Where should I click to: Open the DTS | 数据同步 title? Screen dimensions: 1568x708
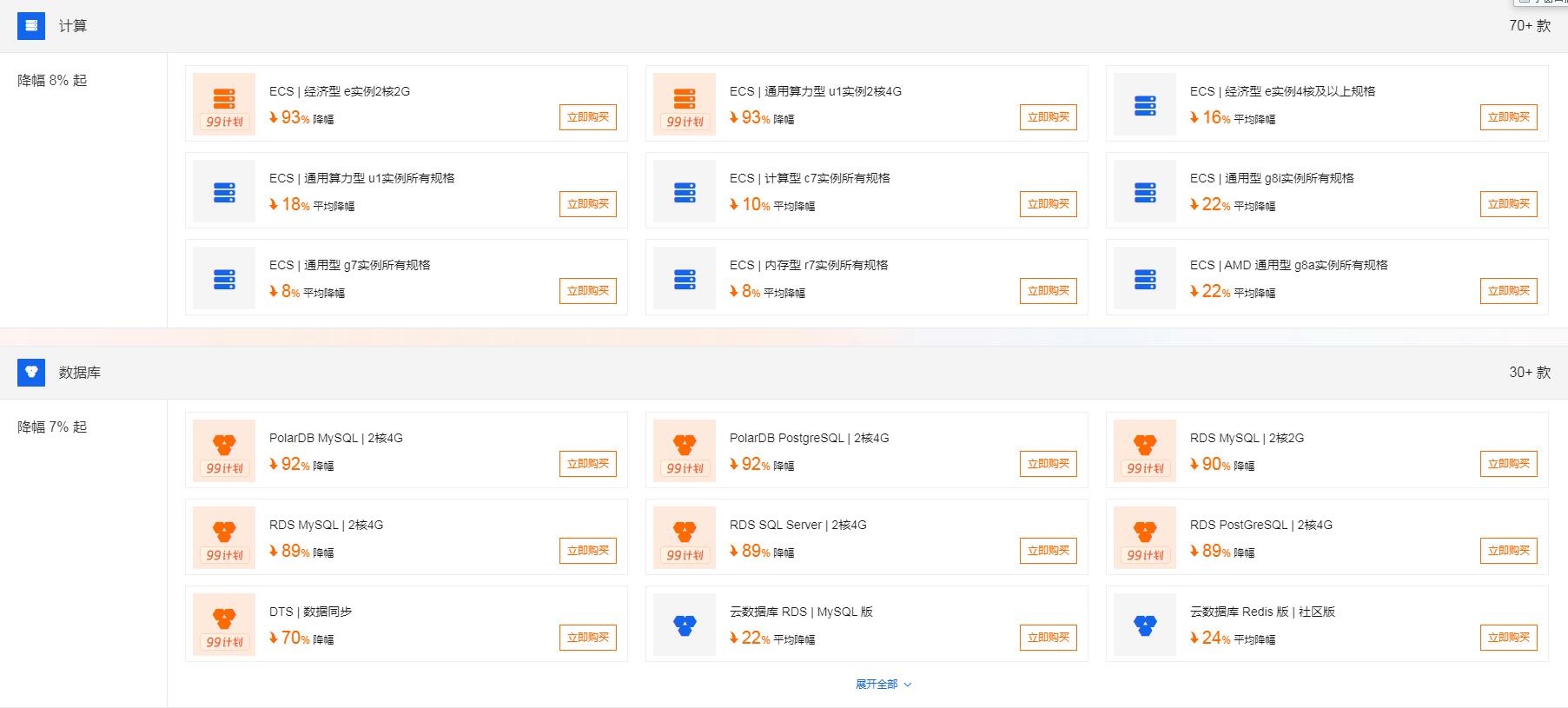tap(311, 612)
